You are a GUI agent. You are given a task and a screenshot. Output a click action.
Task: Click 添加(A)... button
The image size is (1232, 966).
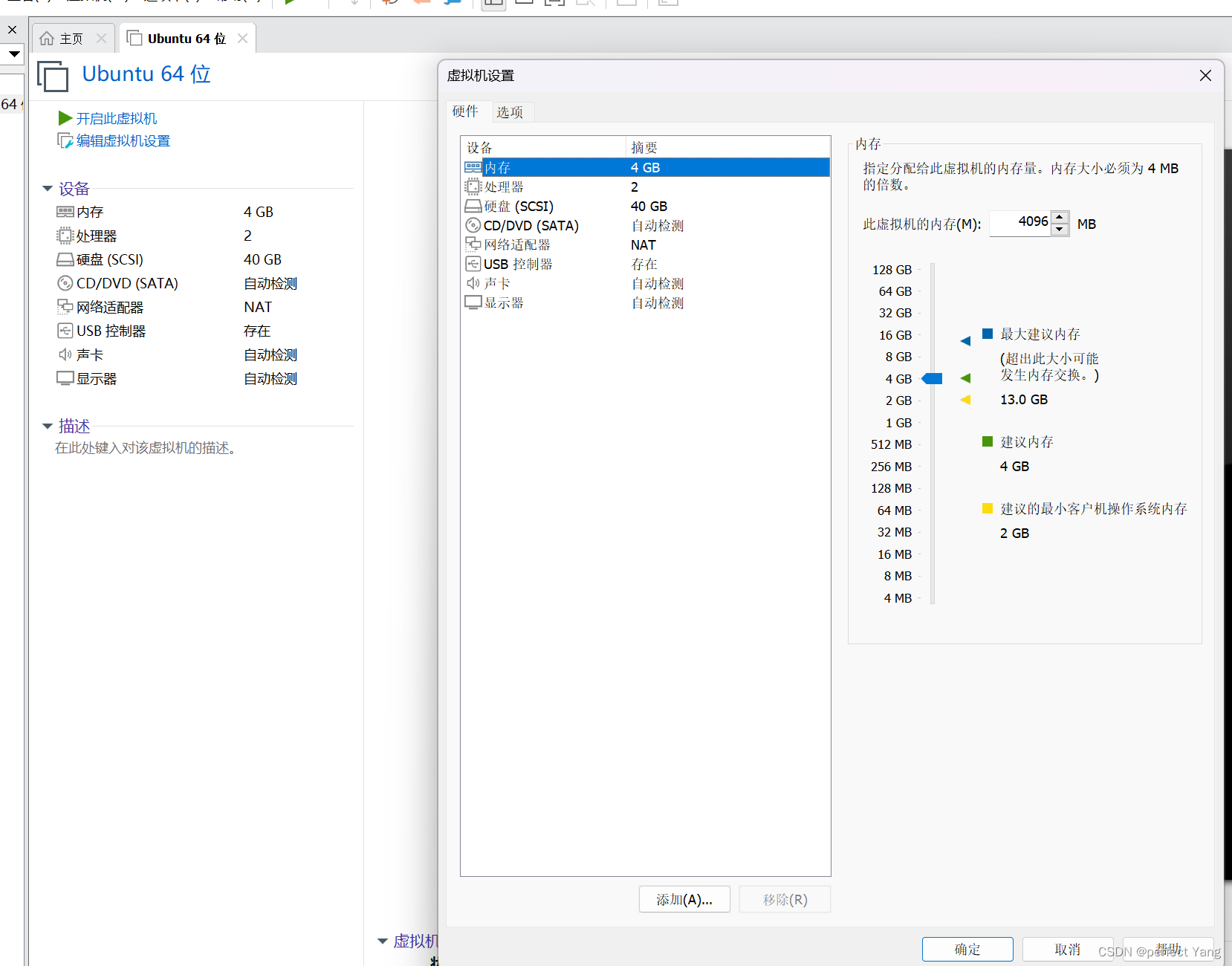click(684, 899)
